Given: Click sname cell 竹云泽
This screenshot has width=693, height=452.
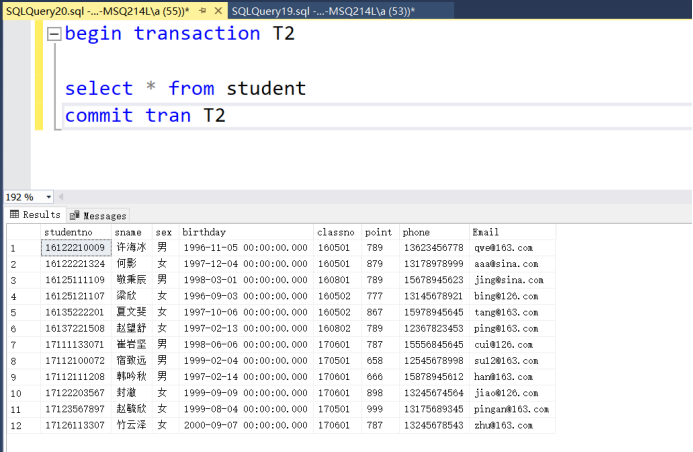Looking at the screenshot, I should [132, 425].
